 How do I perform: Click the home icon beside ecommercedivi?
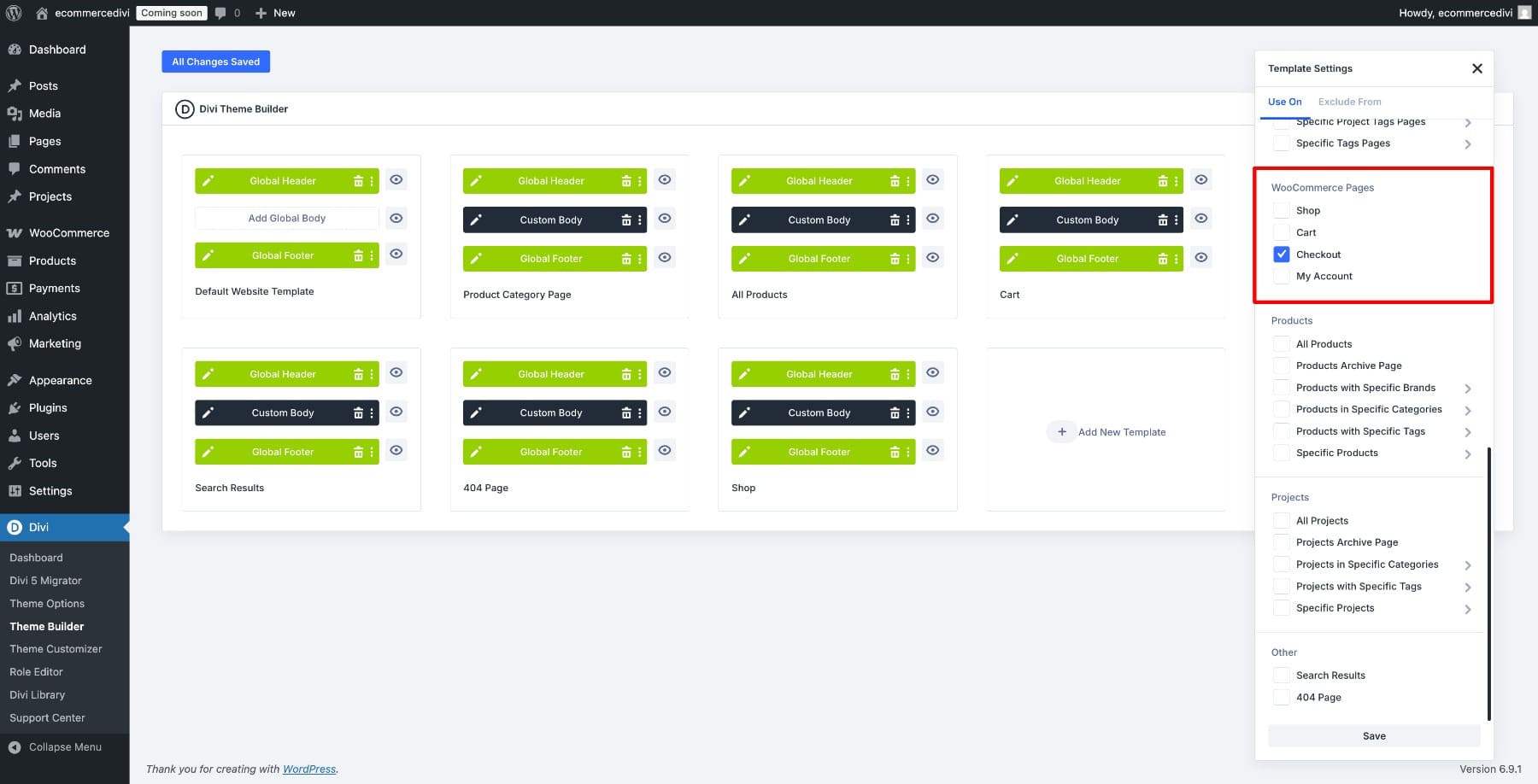coord(41,13)
